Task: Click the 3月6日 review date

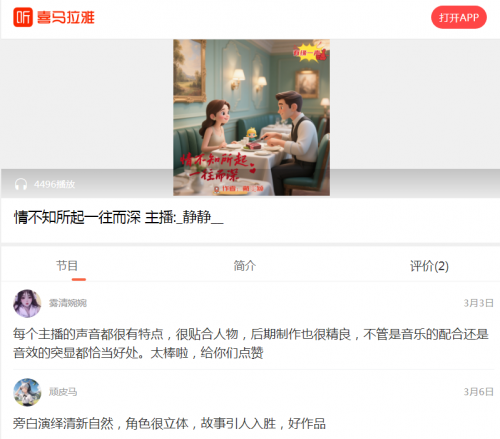Action: click(478, 392)
